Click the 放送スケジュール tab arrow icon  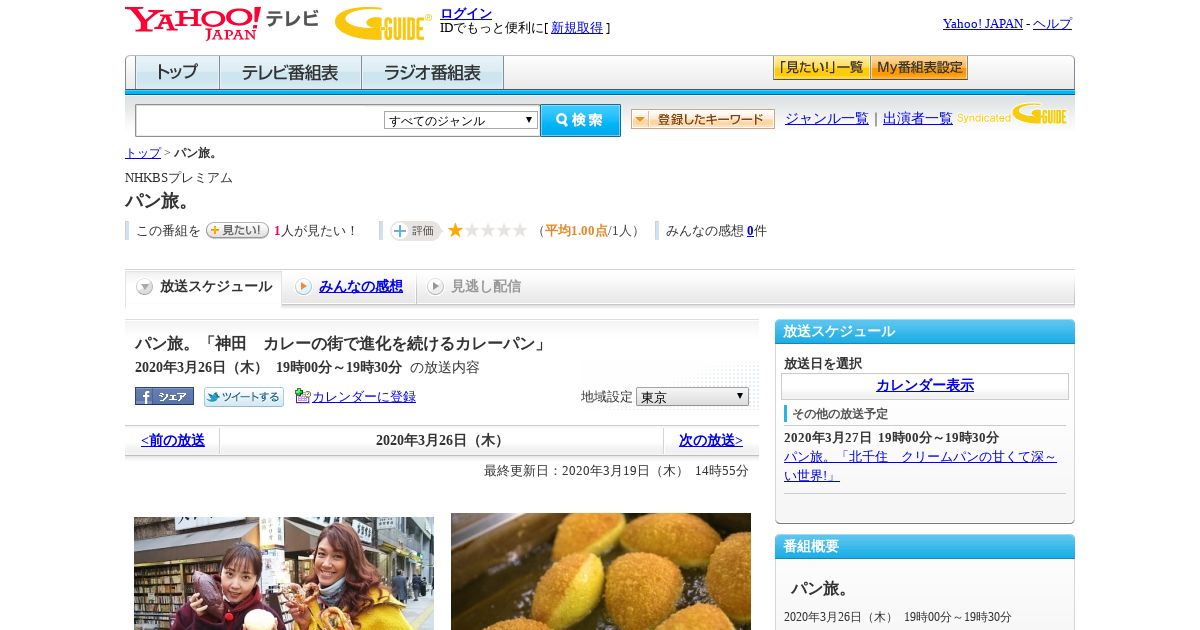click(145, 287)
